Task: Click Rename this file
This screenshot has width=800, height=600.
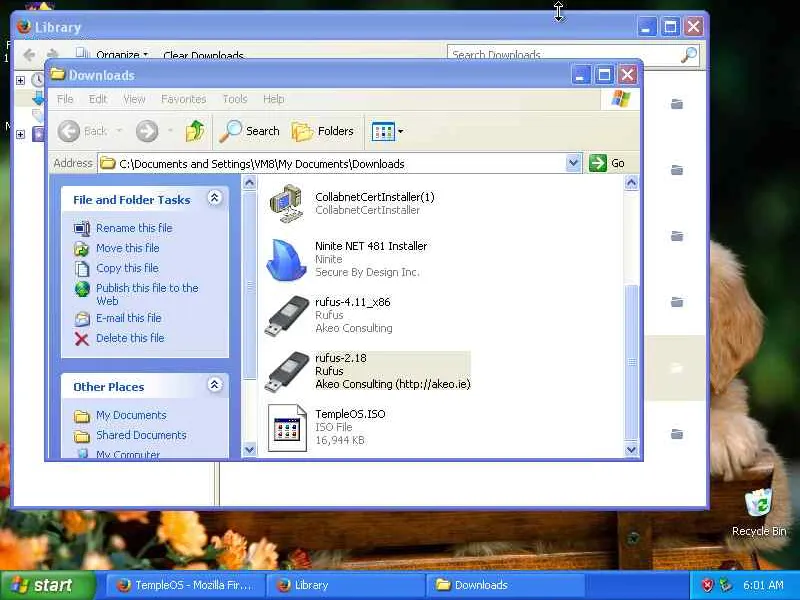Action: coord(134,228)
